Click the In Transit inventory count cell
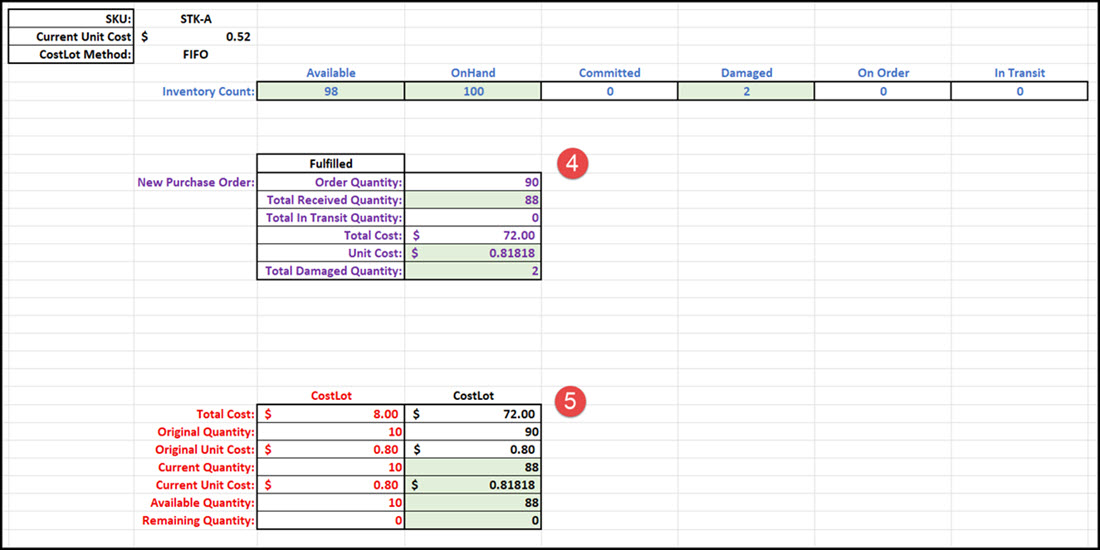The height and width of the screenshot is (550, 1100). [x=1018, y=91]
